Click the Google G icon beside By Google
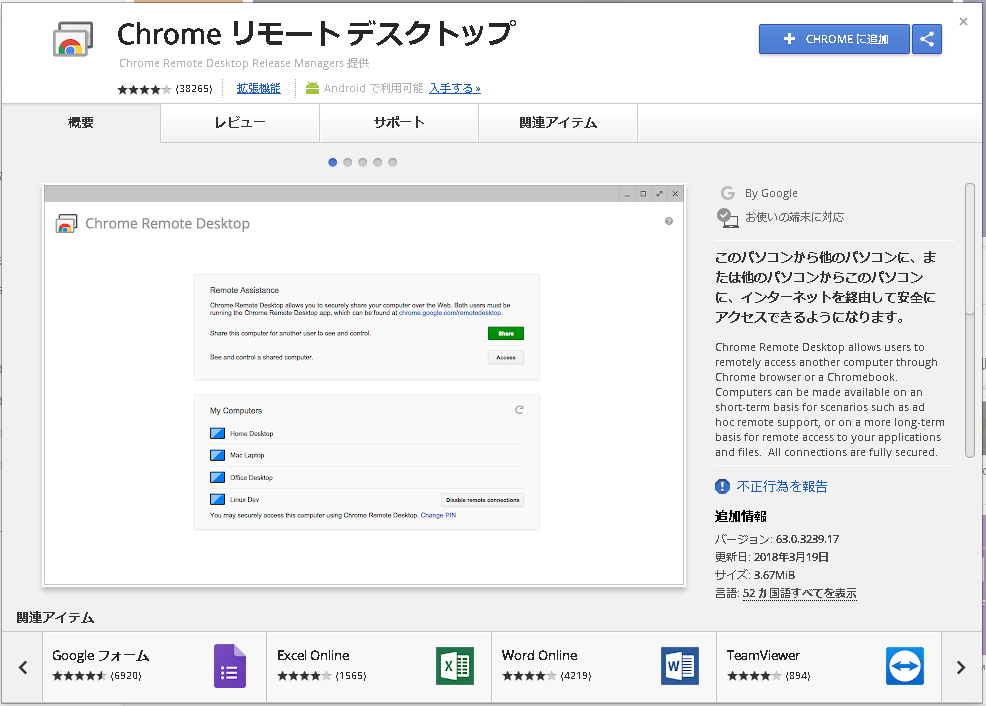Viewport: 986px width, 706px height. (728, 193)
